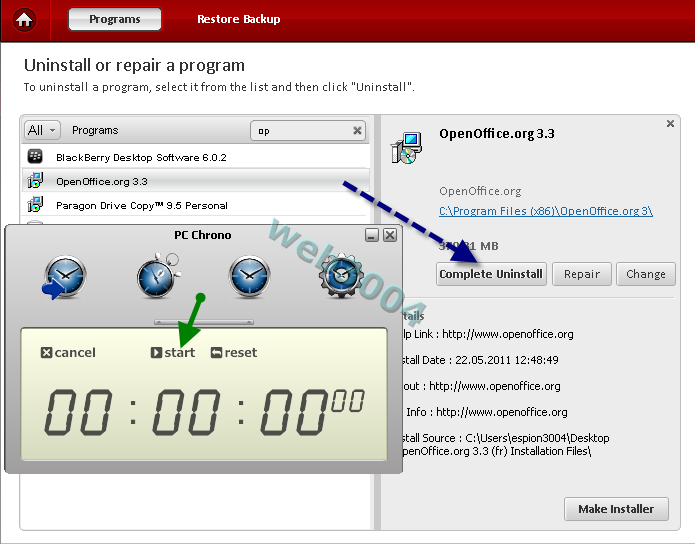Click the Change button
This screenshot has width=695, height=544.
click(646, 274)
